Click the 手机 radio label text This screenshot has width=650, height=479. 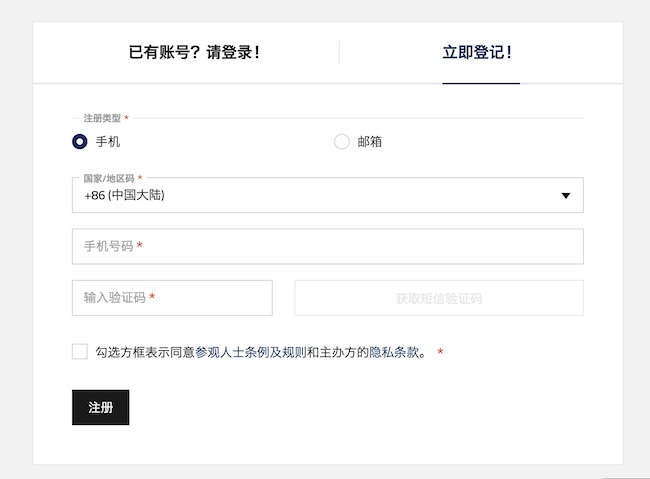[108, 142]
